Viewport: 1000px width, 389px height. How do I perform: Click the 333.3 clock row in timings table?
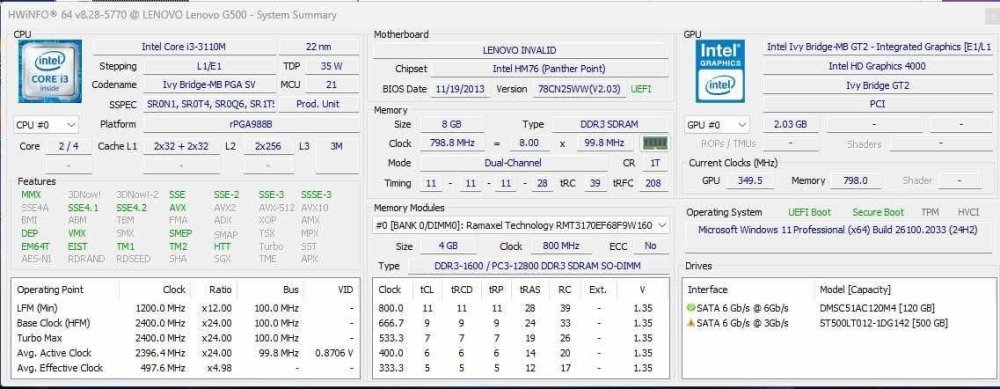[520, 368]
